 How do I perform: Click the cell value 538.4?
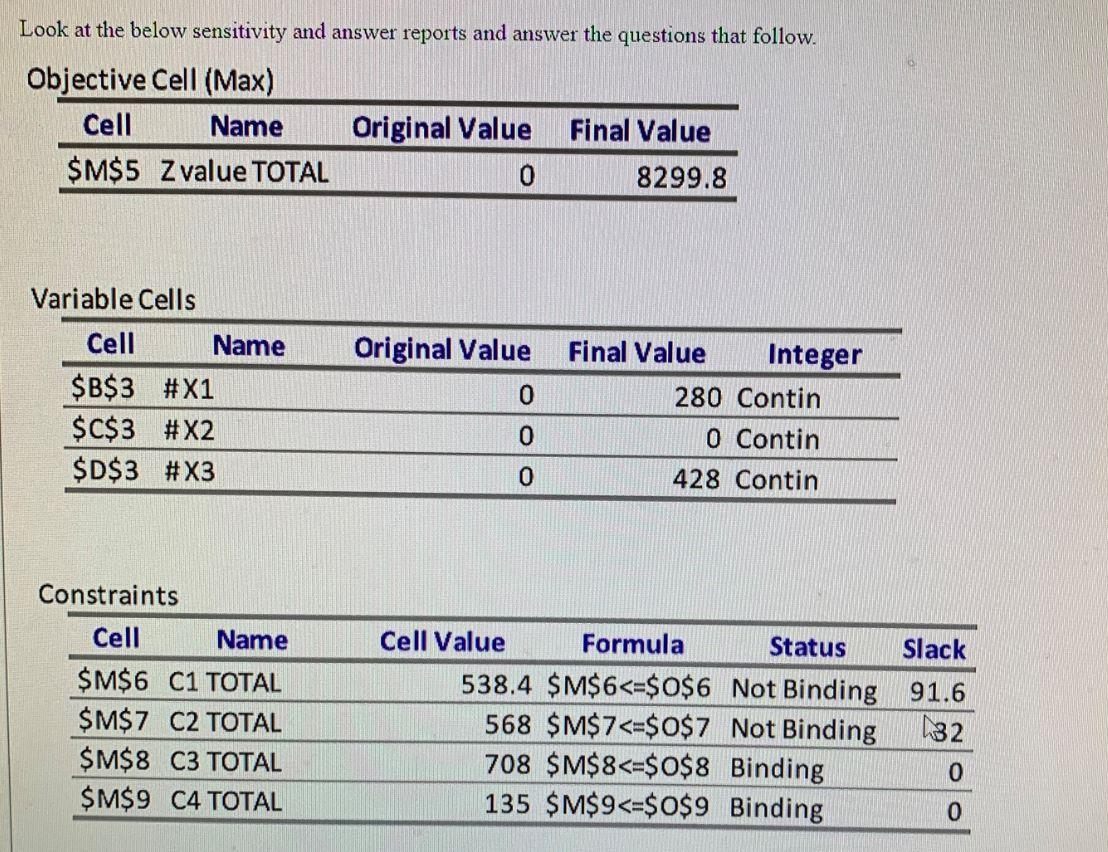(x=495, y=685)
